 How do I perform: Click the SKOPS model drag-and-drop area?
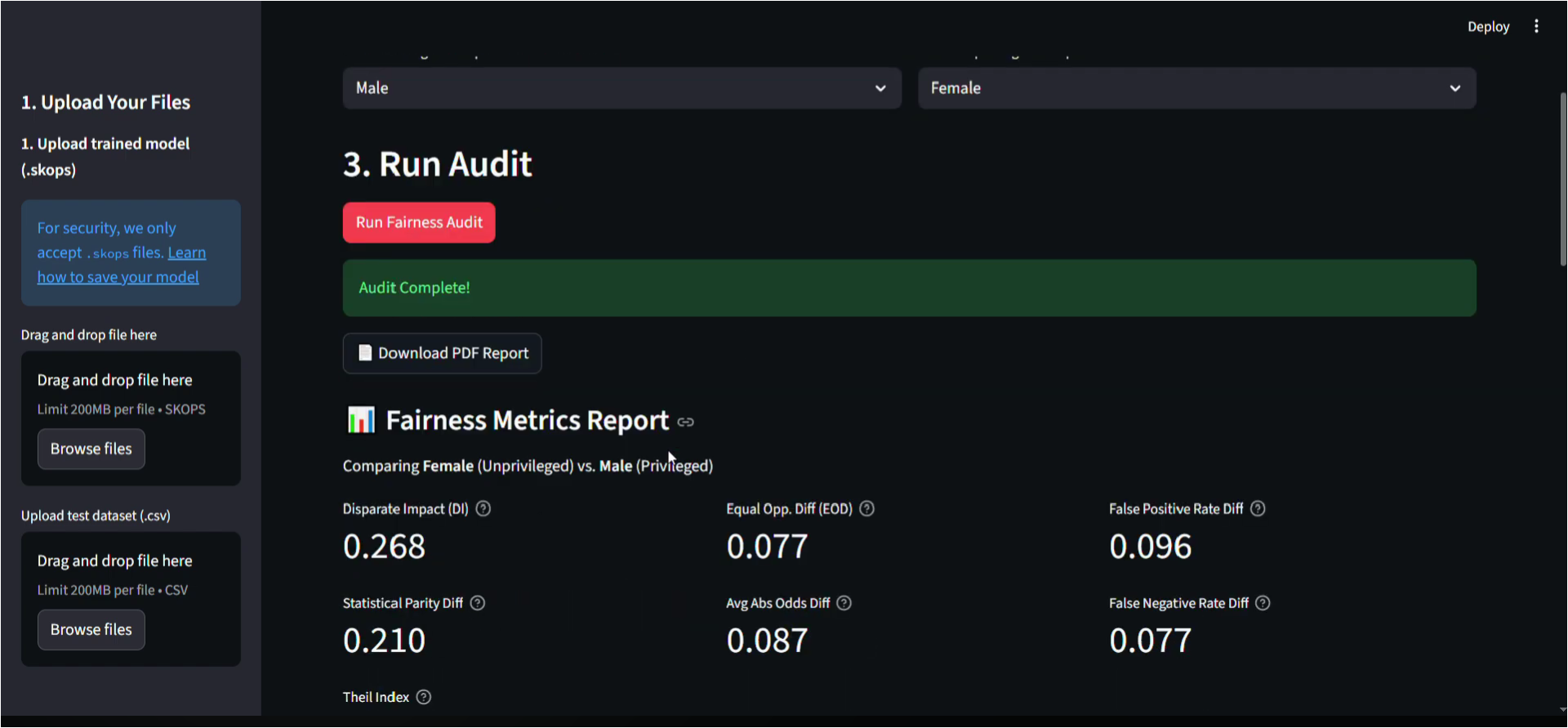point(131,394)
